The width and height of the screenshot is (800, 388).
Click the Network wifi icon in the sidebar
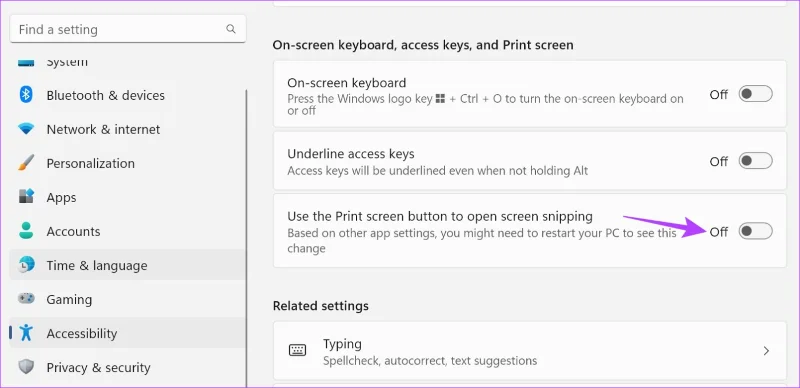coord(26,129)
